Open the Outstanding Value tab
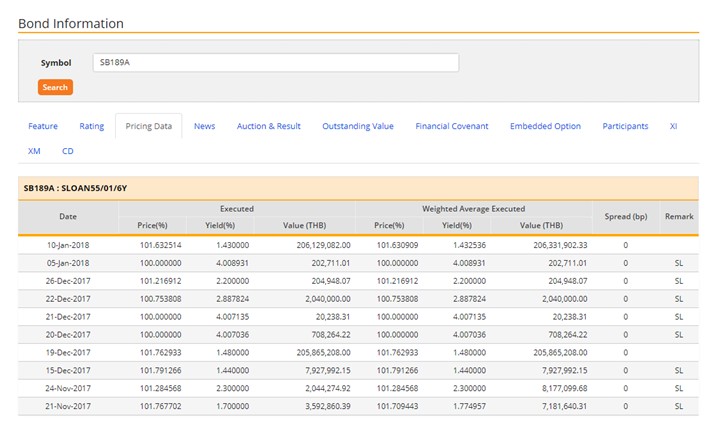Screen dimensions: 716x432 click(357, 126)
